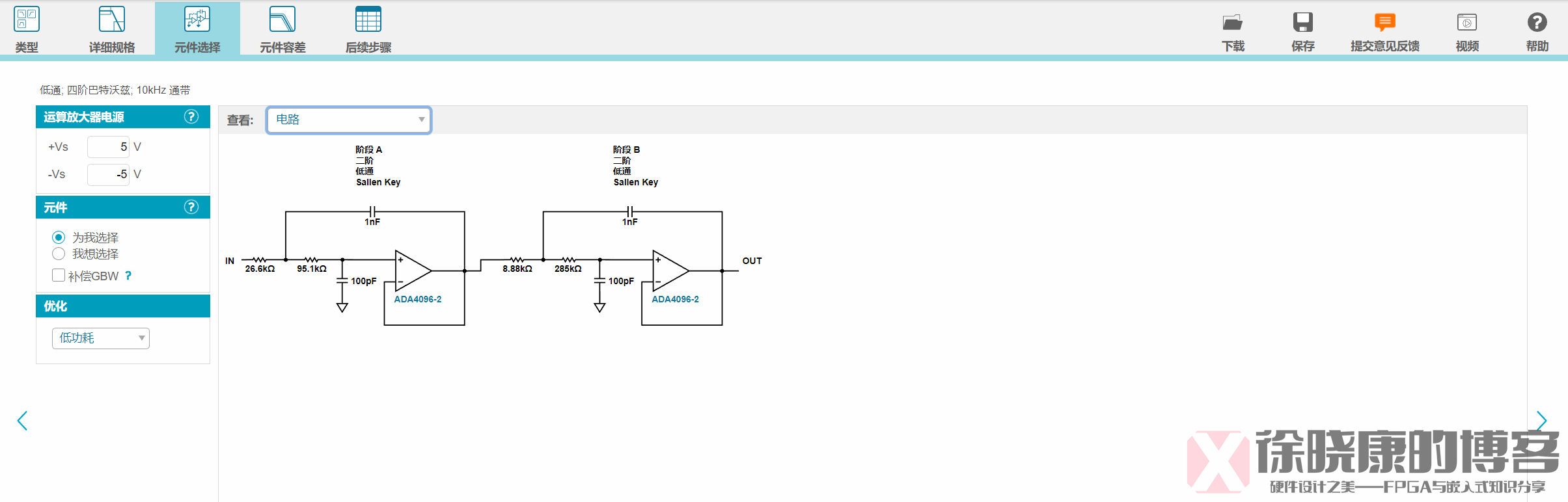
Task: Click the 阶段 A stage heading
Action: 369,150
